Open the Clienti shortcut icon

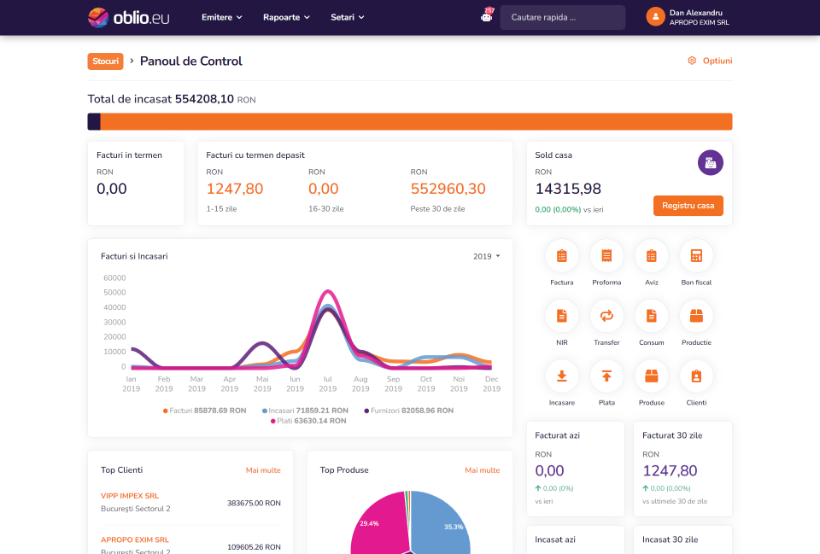pyautogui.click(x=696, y=377)
